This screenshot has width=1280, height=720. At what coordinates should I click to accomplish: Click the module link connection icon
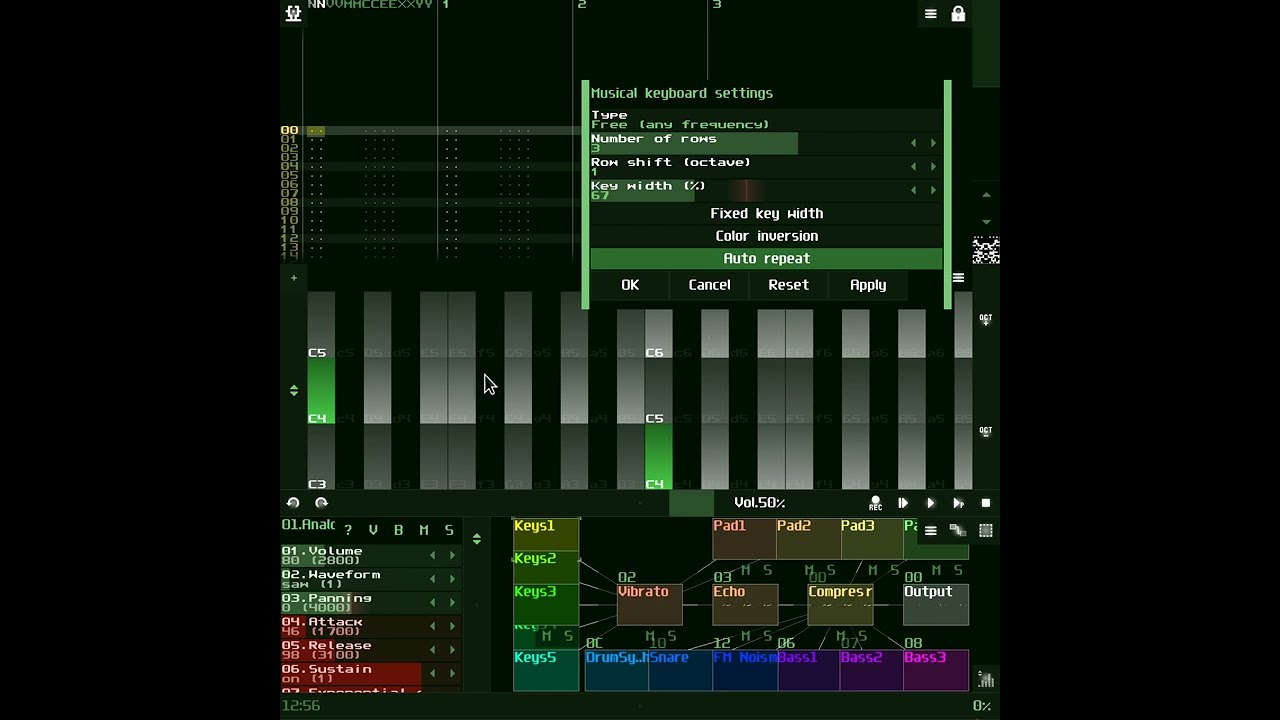click(958, 531)
